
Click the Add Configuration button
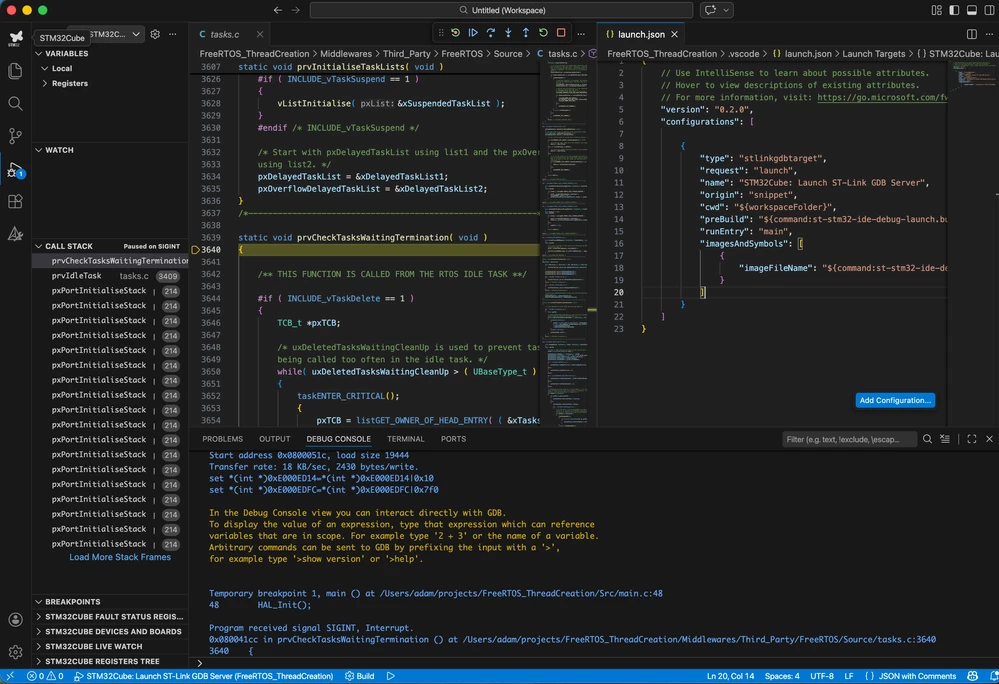point(895,401)
